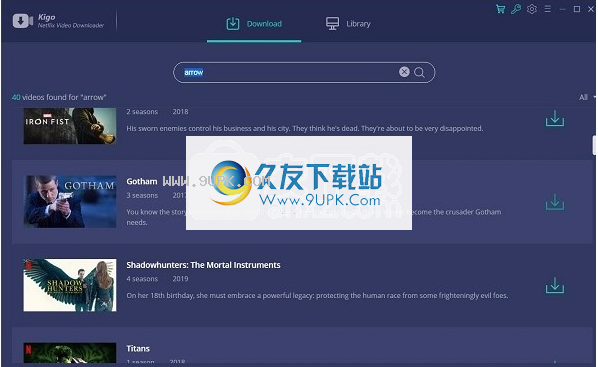Switch to the Download tab
Image resolution: width=598 pixels, height=367 pixels.
tap(254, 24)
